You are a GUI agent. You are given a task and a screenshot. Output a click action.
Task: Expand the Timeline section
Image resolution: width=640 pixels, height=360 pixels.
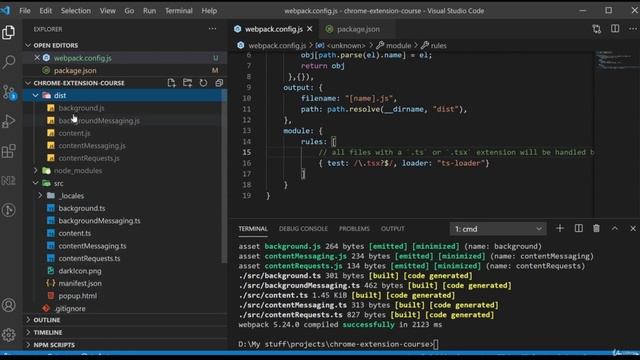tap(28, 332)
